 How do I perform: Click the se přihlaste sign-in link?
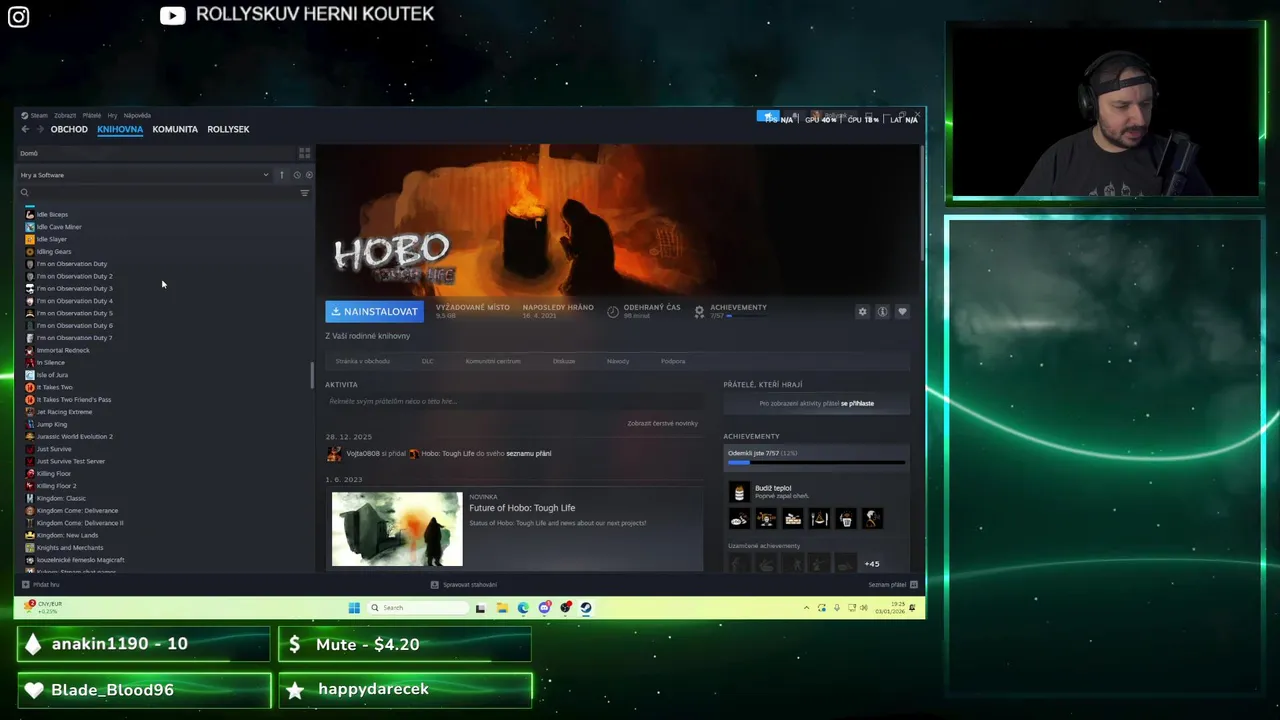click(857, 403)
